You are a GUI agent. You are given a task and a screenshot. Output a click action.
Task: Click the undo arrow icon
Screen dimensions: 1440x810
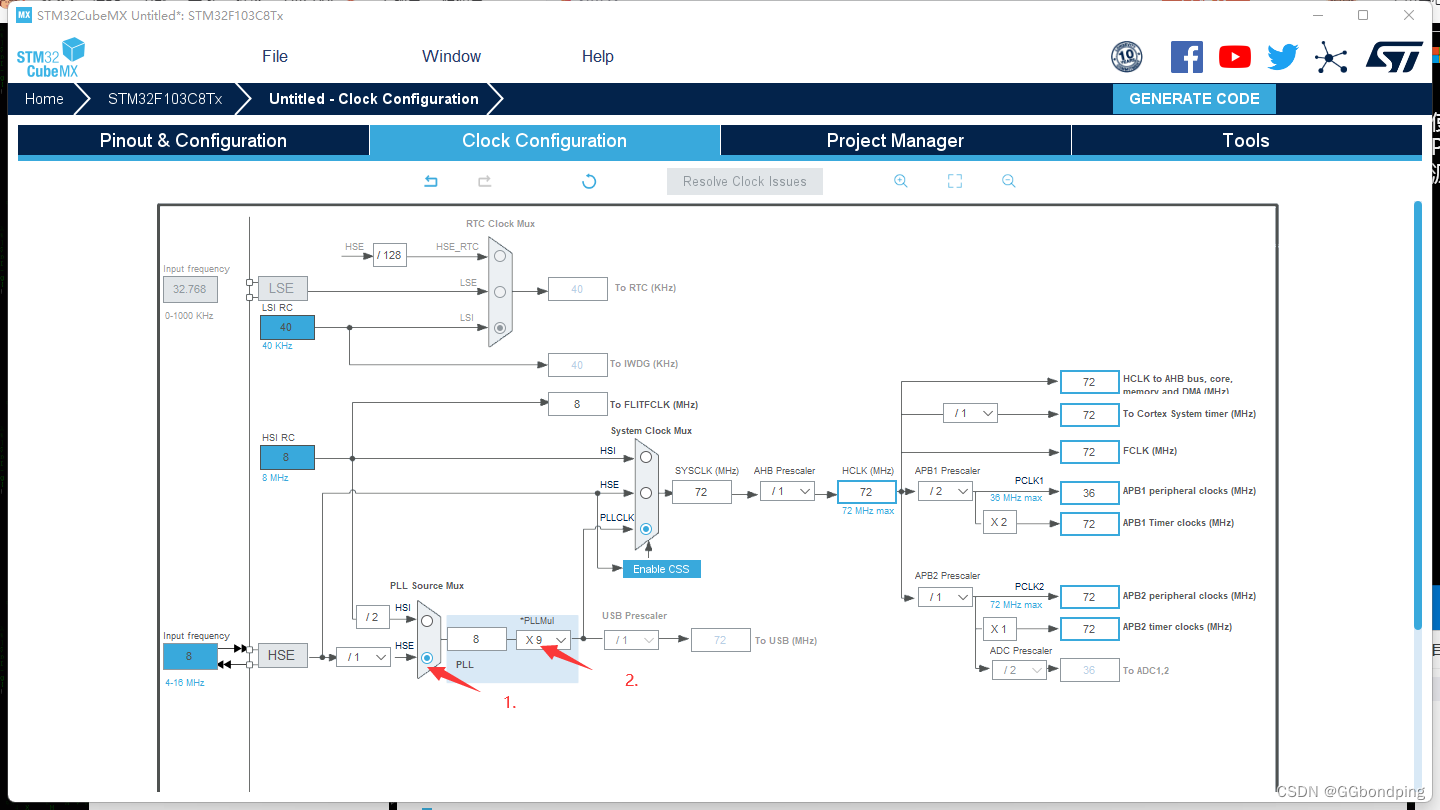[x=431, y=181]
